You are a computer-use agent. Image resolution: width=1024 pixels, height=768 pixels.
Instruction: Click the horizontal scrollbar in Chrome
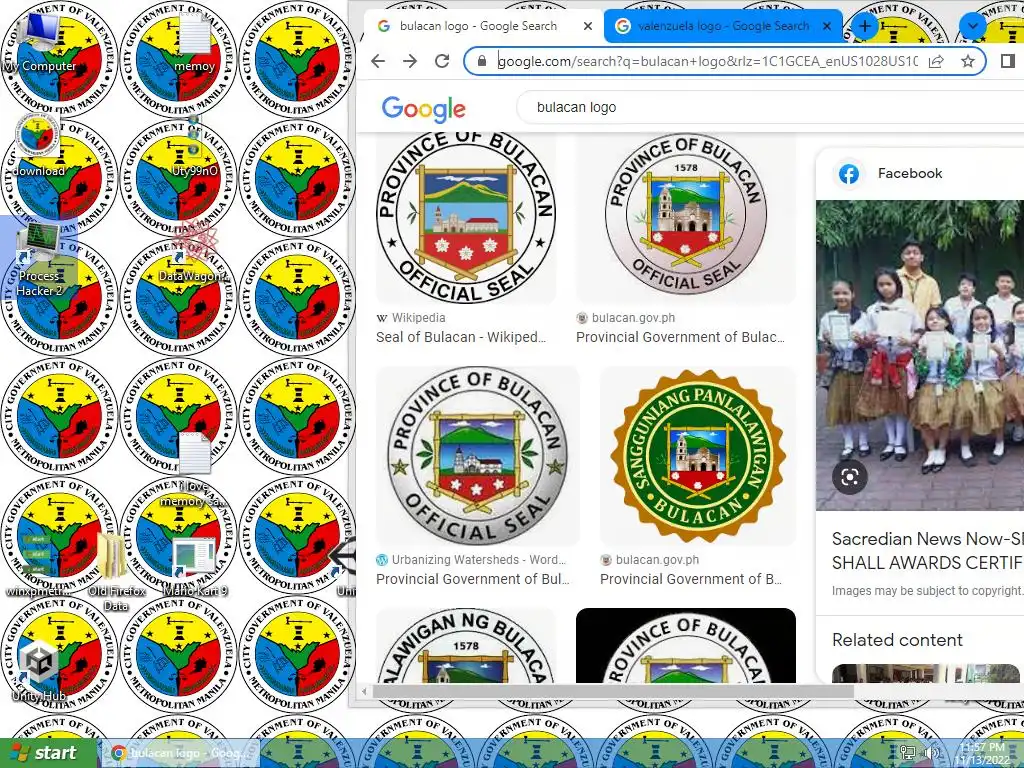tap(613, 691)
